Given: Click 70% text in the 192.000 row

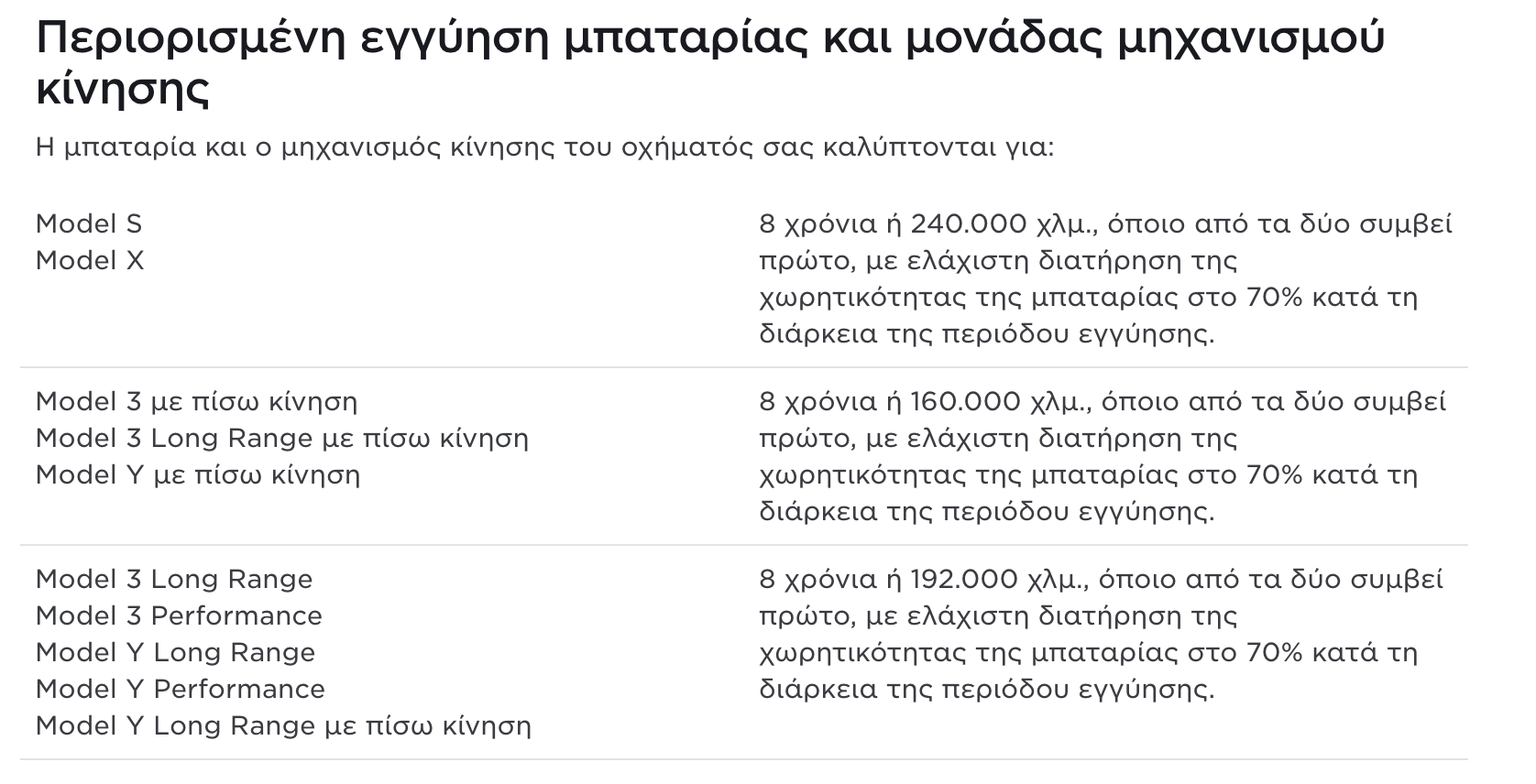Looking at the screenshot, I should pos(1274,653).
